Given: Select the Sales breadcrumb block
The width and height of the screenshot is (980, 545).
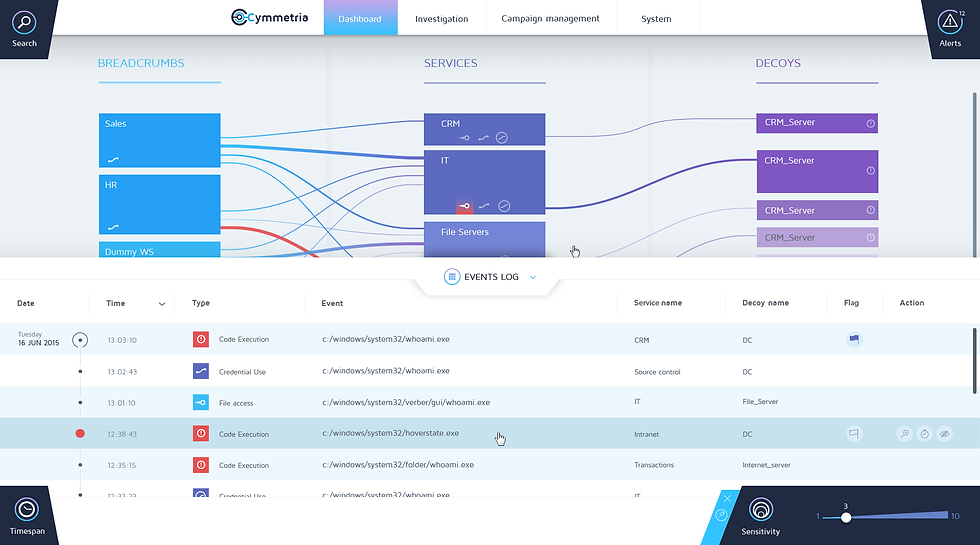Looking at the screenshot, I should click(x=159, y=140).
